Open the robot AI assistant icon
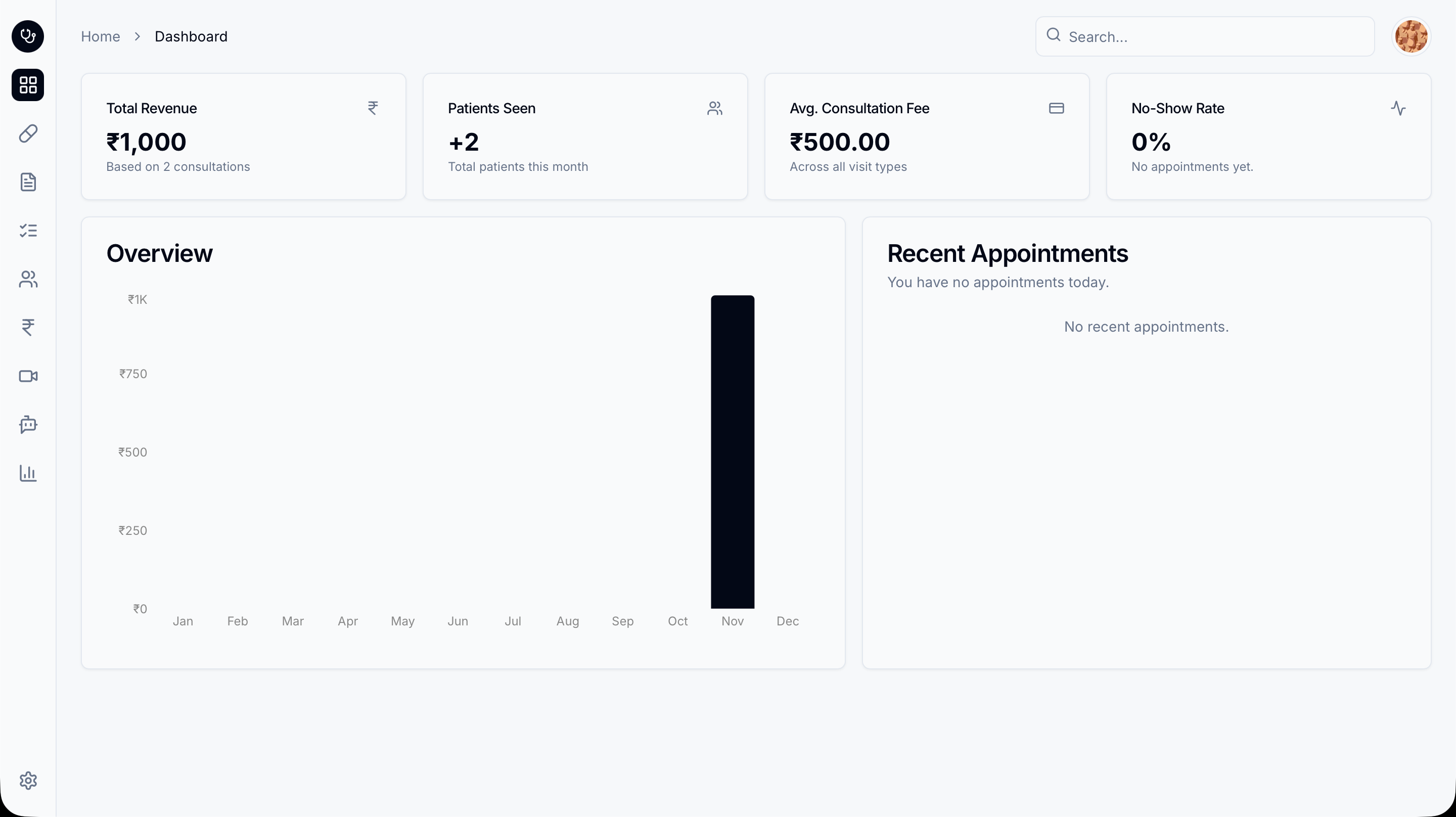Screen dimensions: 1456x817 [28, 424]
